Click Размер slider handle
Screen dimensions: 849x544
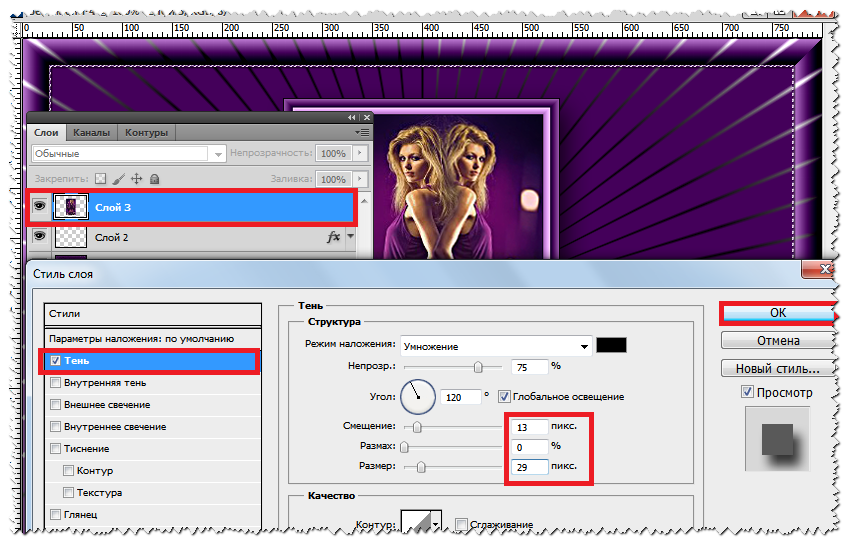coord(421,467)
